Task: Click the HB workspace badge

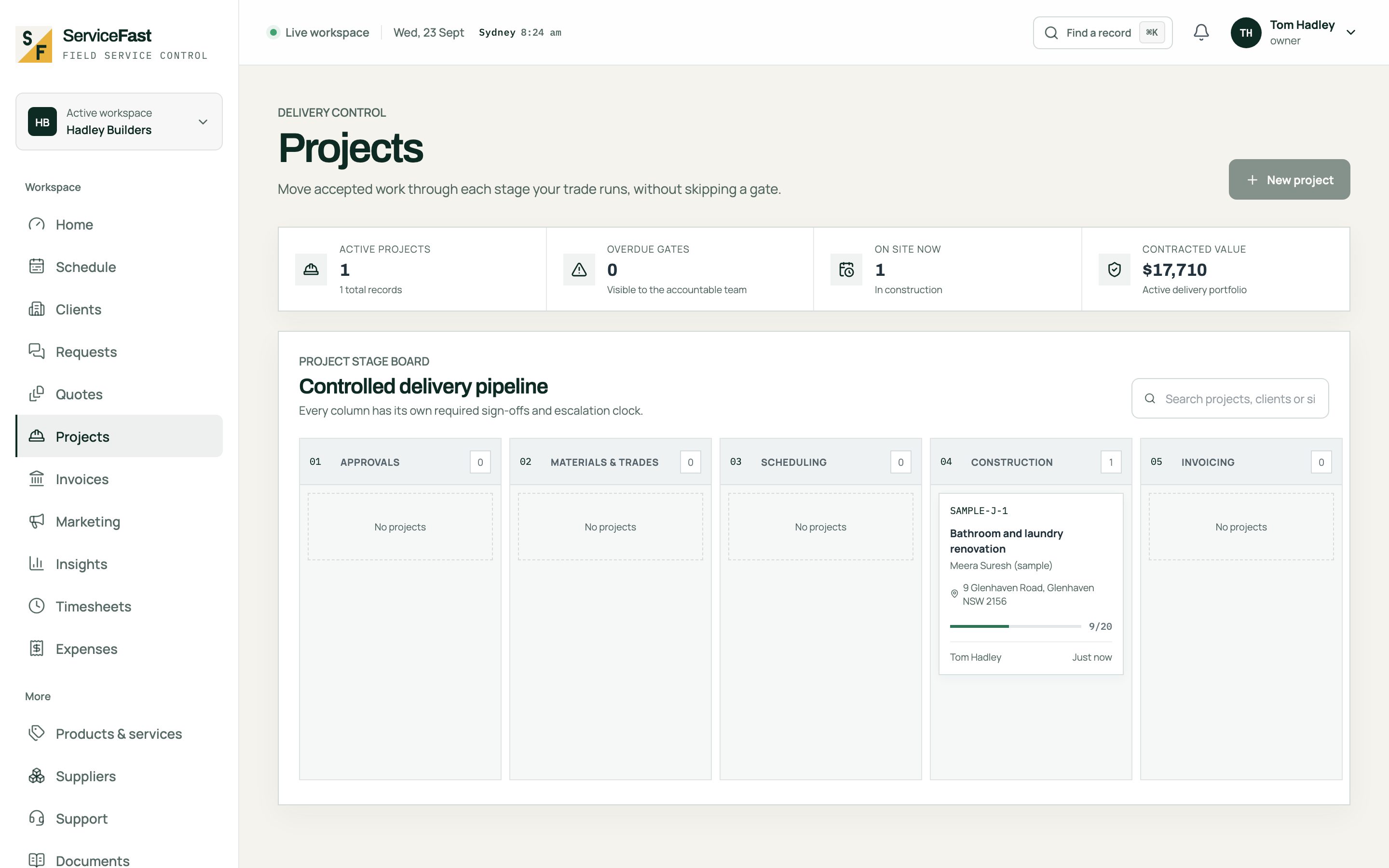Action: coord(42,122)
